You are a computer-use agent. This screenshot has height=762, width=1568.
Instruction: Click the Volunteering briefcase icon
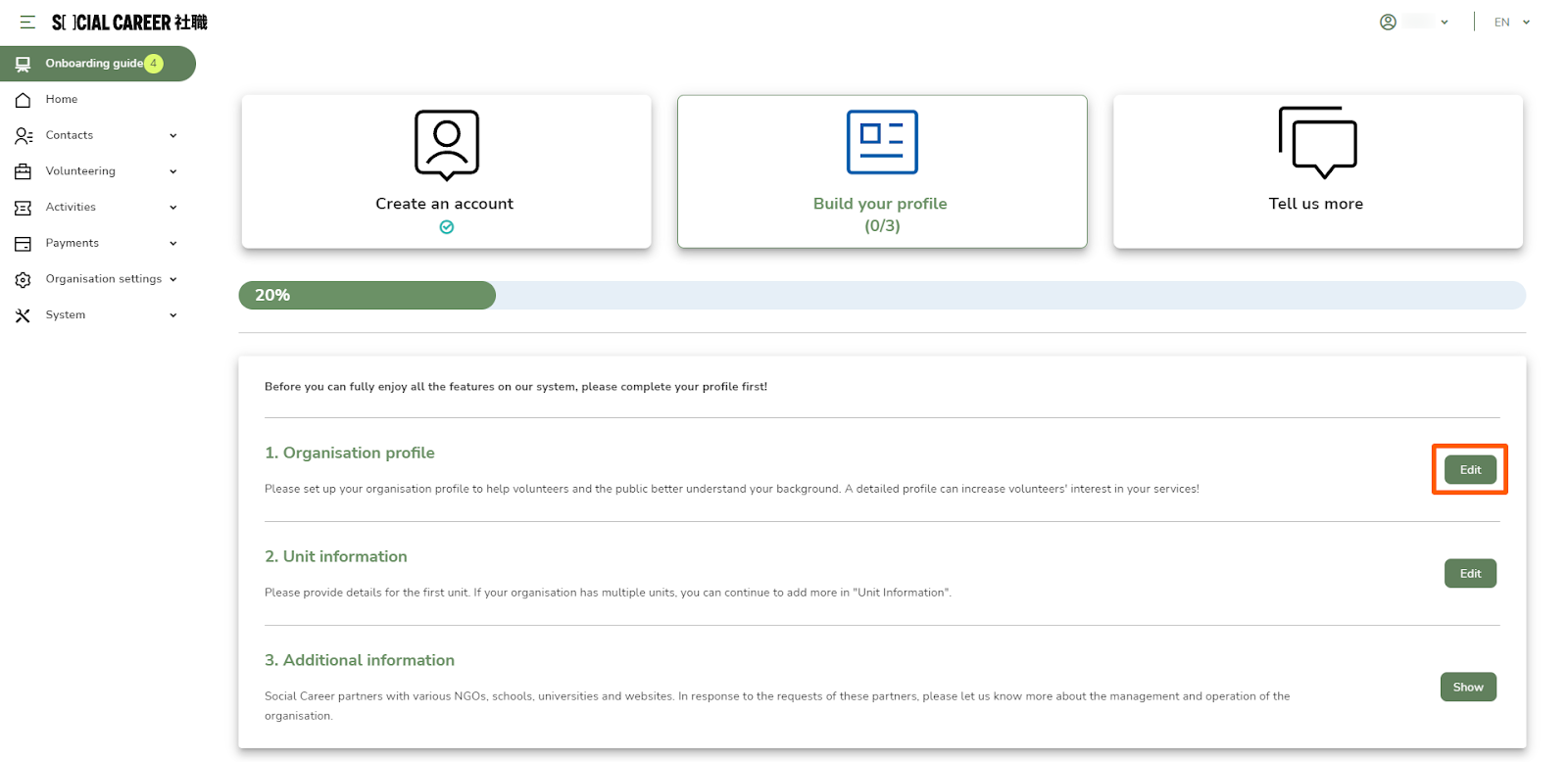pyautogui.click(x=24, y=171)
